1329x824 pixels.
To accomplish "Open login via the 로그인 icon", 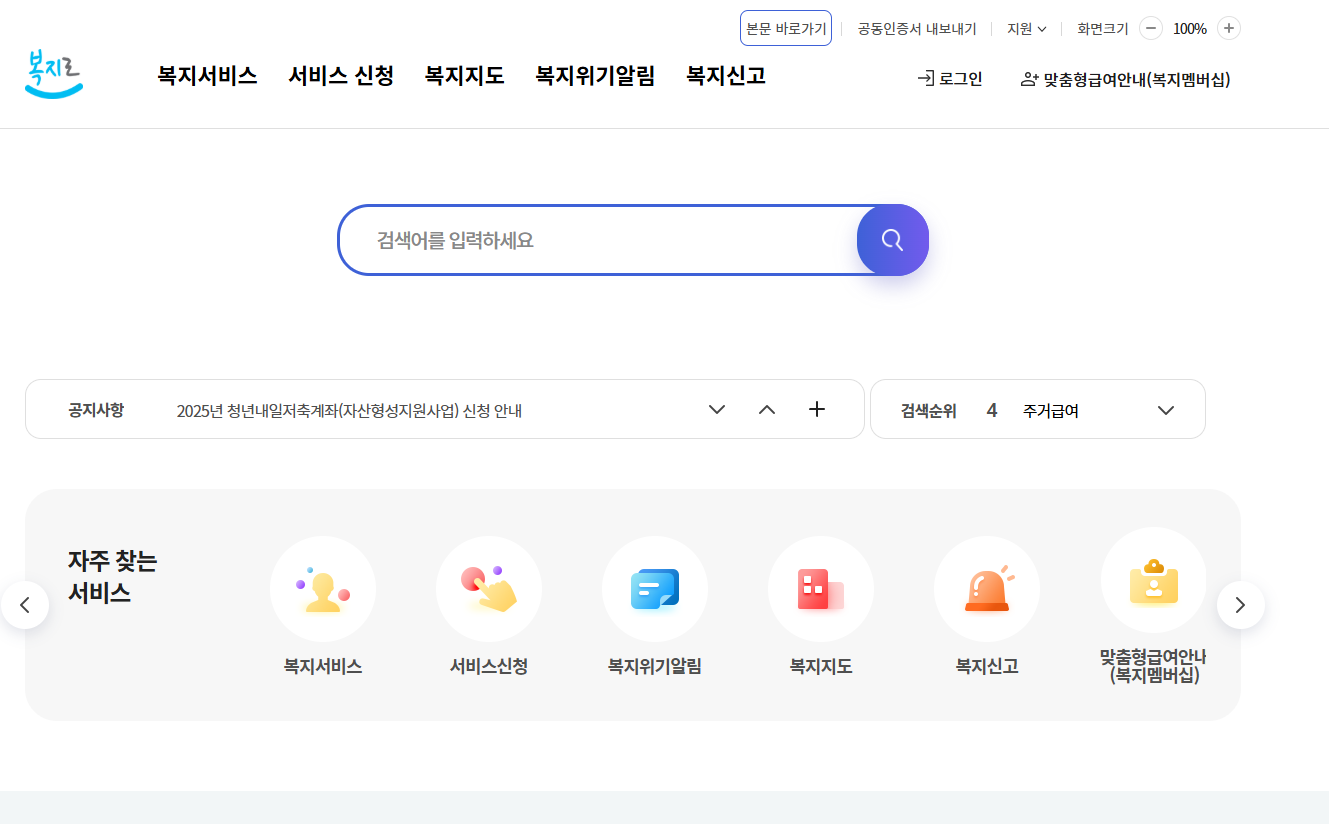I will click(948, 79).
